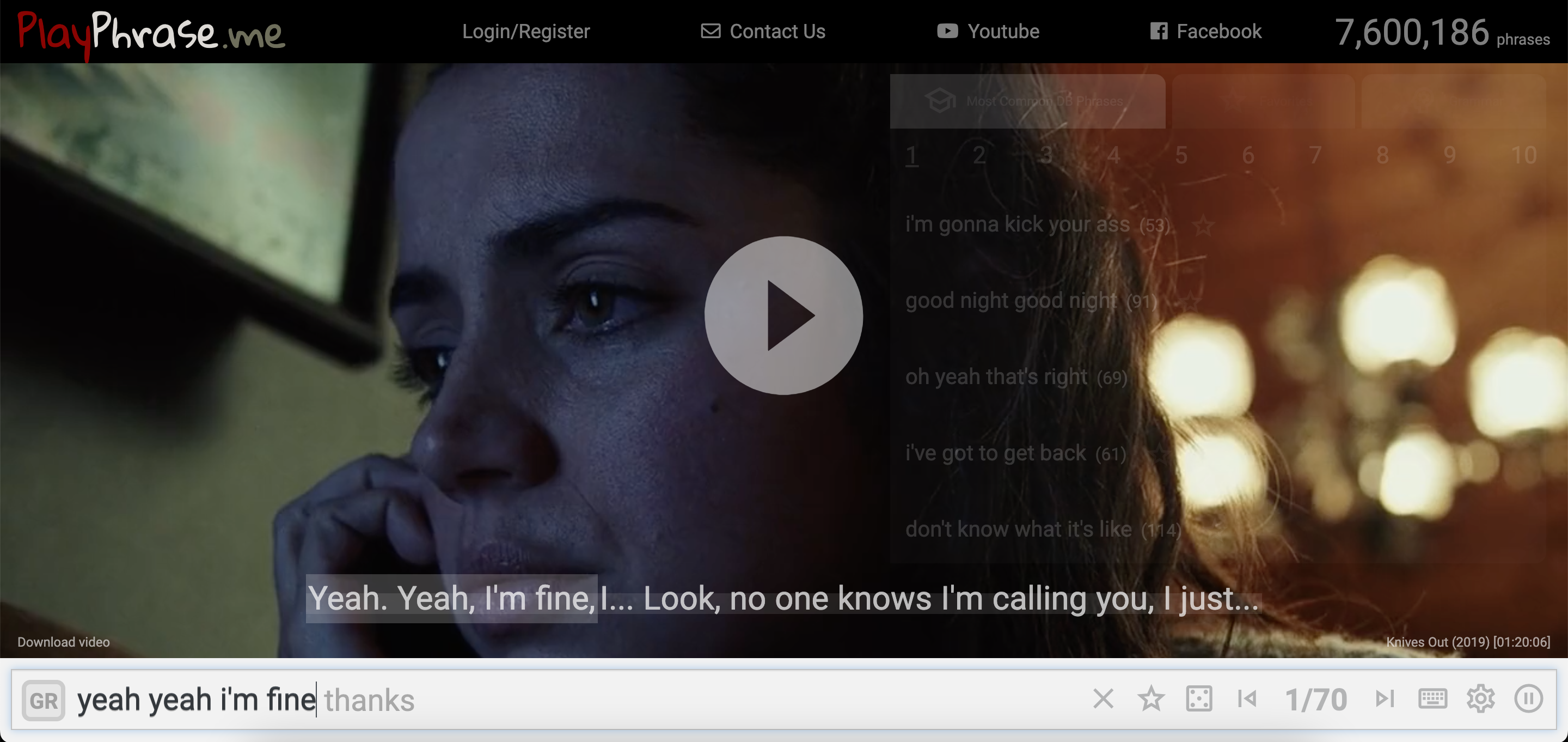Viewport: 1568px width, 742px height.
Task: Go to phrases page 9
Action: click(x=1450, y=155)
